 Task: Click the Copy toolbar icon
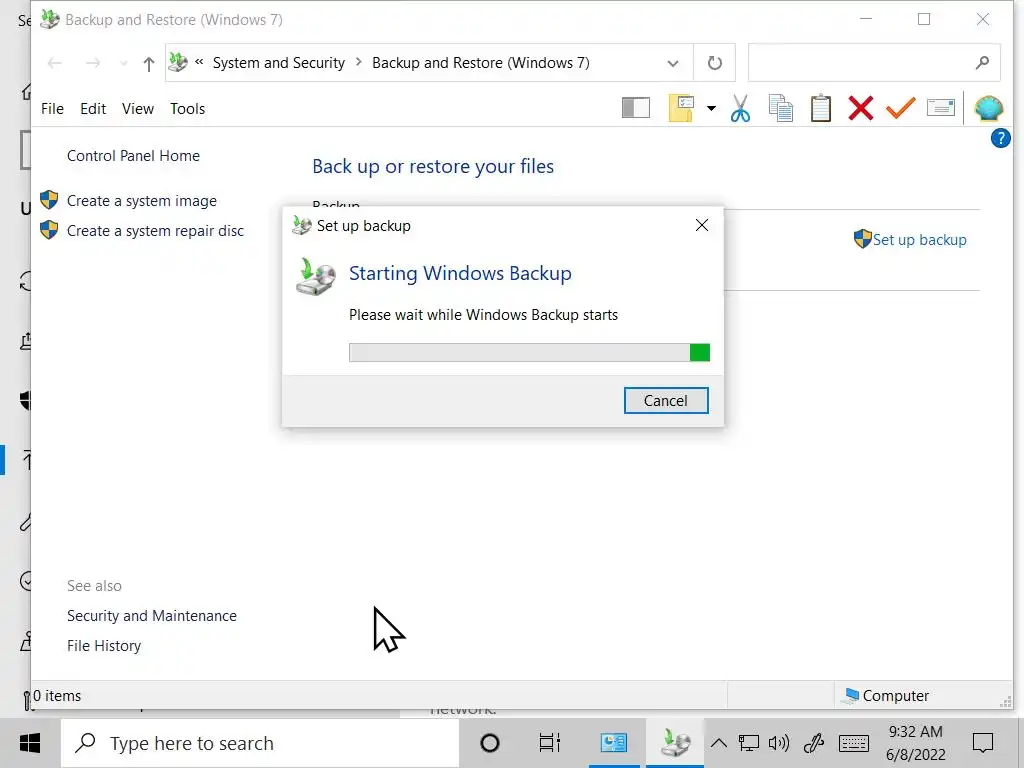[x=780, y=108]
